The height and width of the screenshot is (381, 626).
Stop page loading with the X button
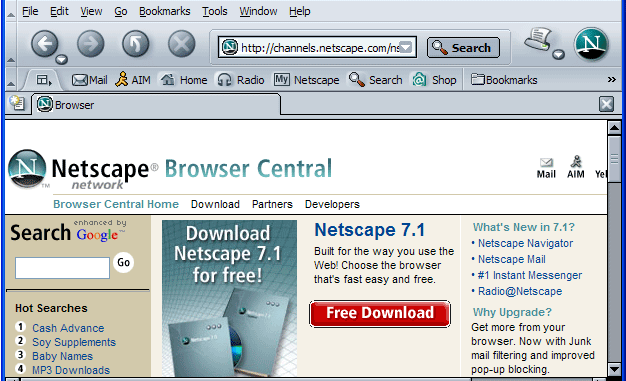[182, 43]
